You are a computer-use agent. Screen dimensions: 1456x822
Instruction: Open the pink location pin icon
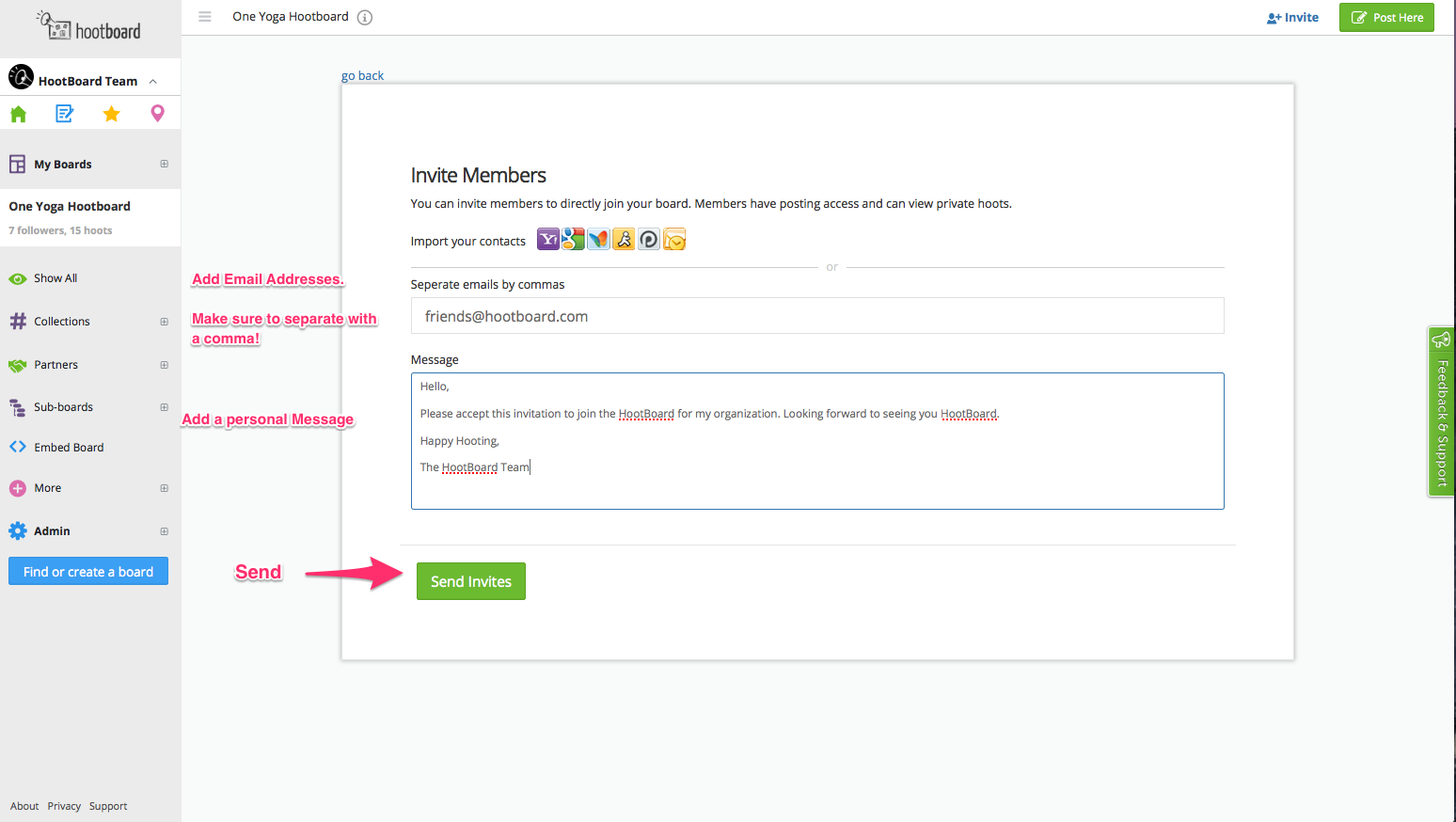pyautogui.click(x=157, y=114)
